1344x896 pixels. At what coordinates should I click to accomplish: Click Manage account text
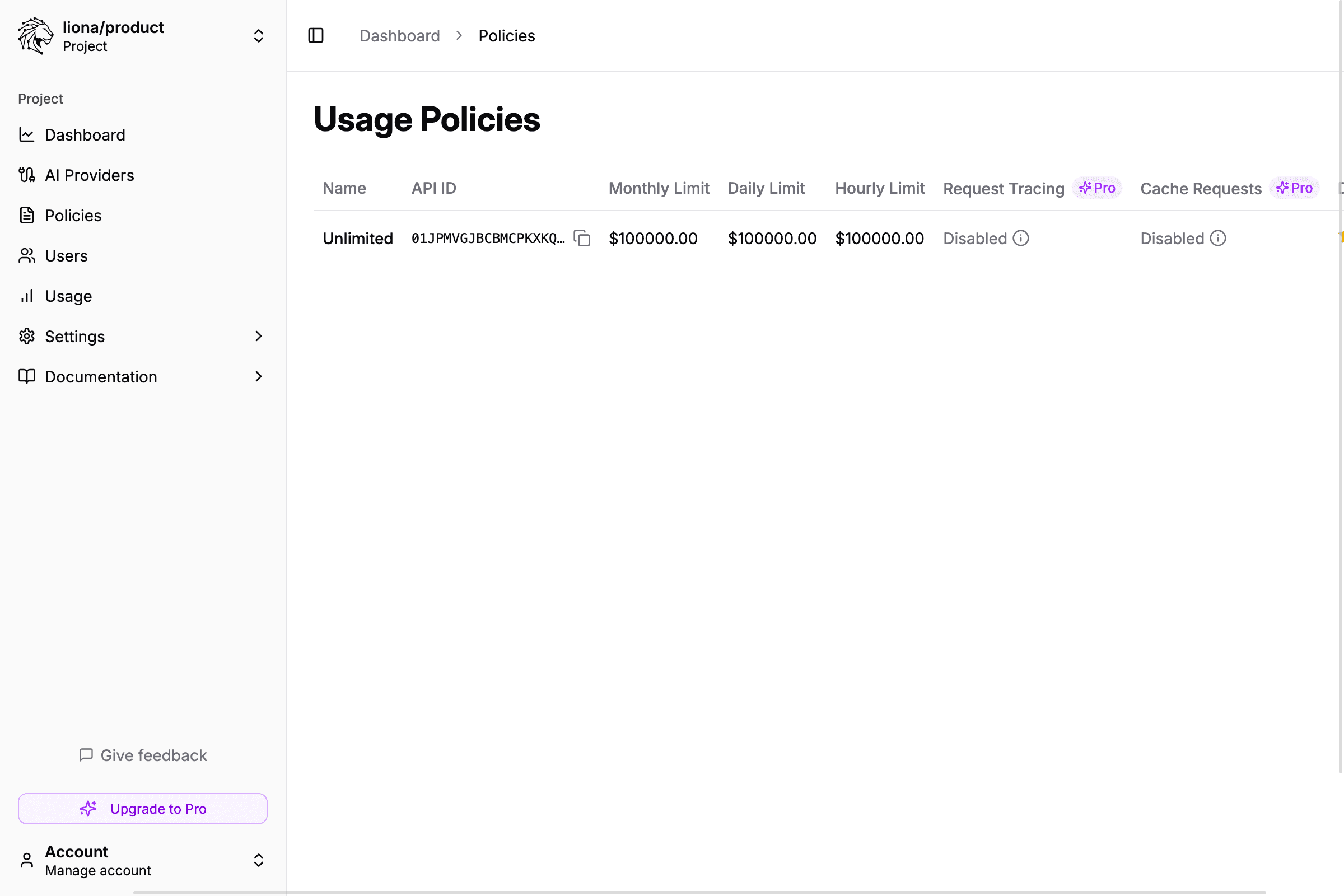97,870
